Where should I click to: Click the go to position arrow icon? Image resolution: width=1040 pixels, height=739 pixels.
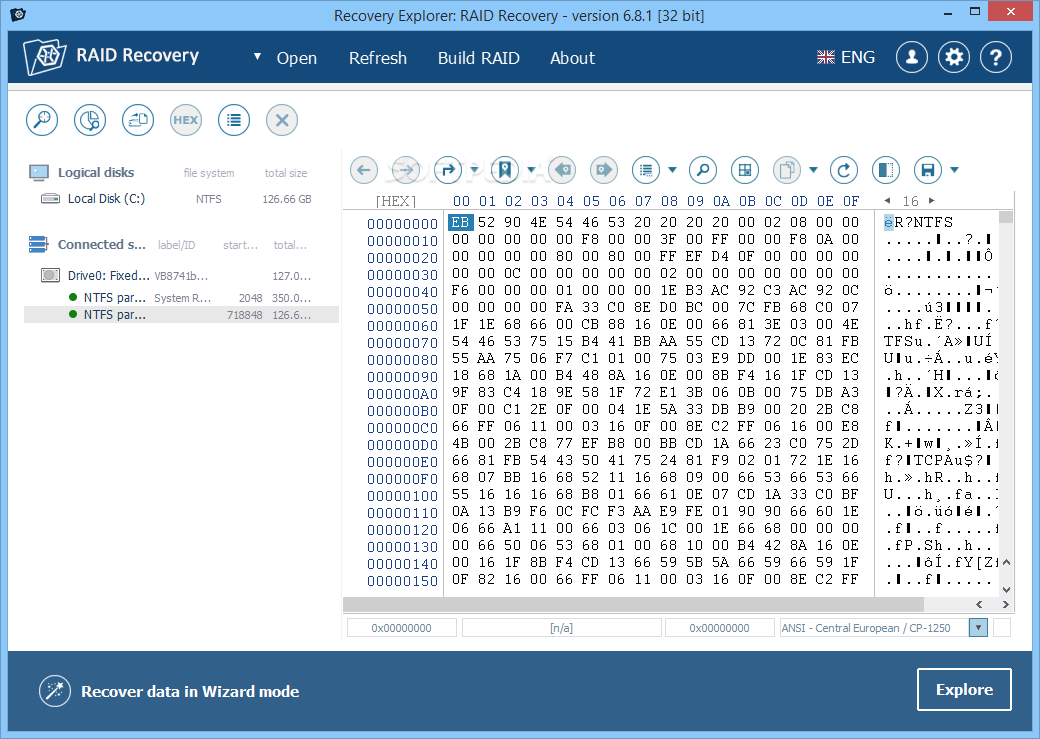click(x=448, y=170)
